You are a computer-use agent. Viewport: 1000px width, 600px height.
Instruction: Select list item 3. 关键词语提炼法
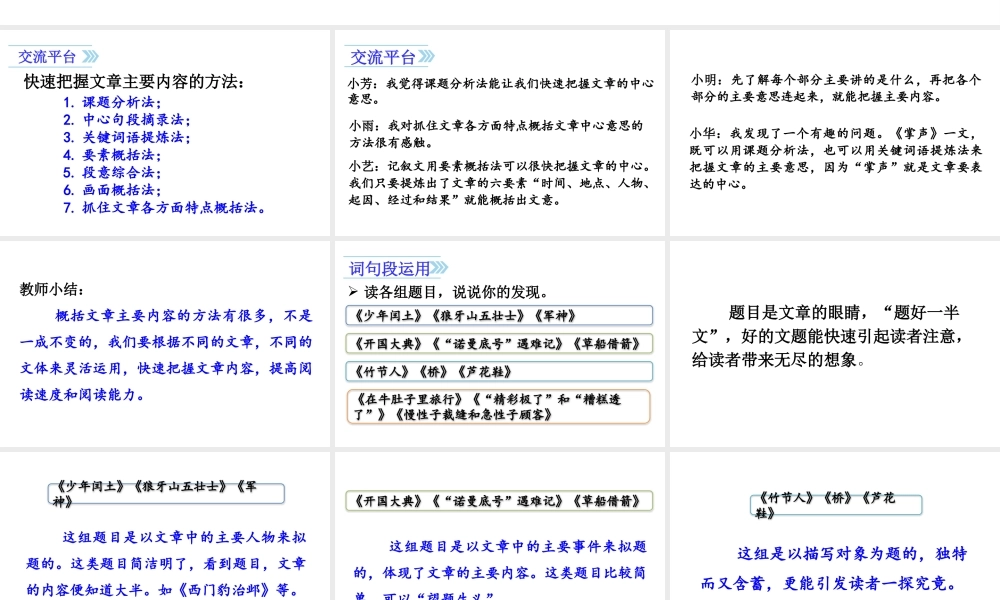(x=126, y=137)
